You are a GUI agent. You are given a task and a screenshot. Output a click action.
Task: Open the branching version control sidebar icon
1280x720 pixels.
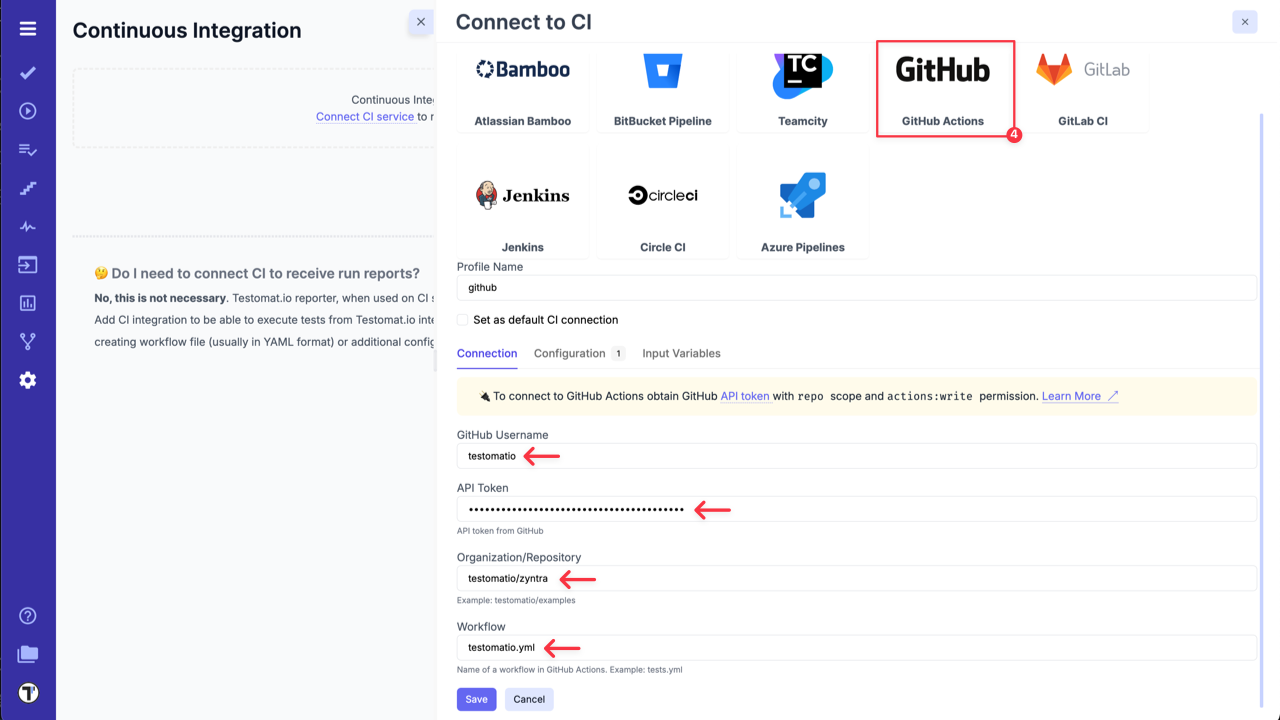point(27,340)
